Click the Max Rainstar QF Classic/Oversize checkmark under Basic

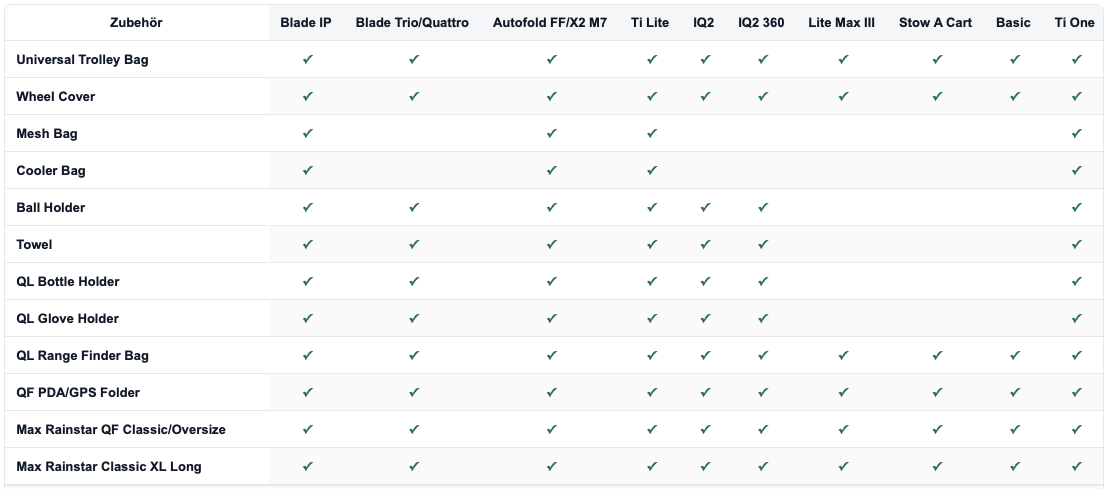(x=1015, y=429)
